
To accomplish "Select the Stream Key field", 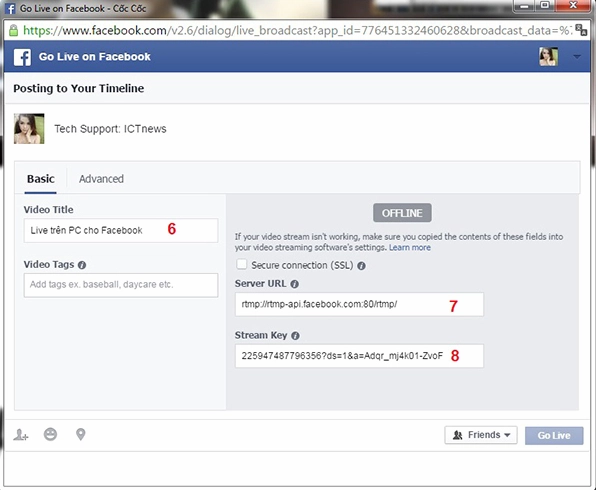I will click(x=359, y=356).
